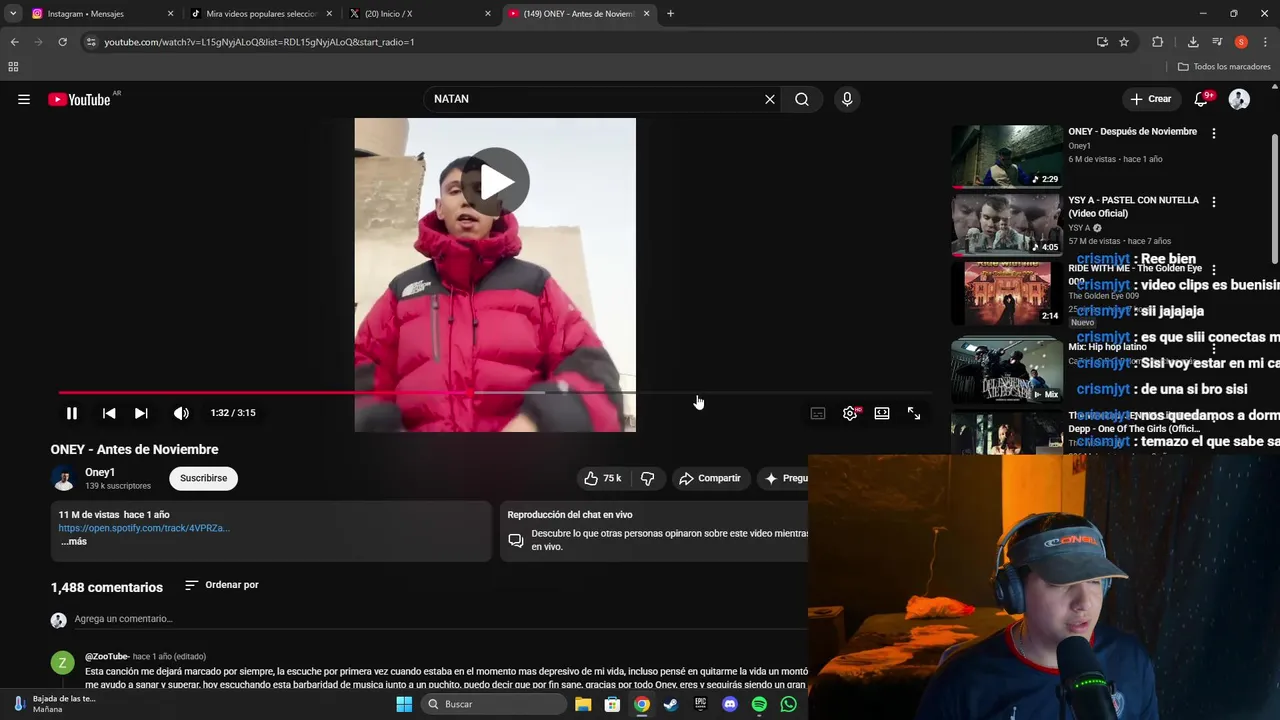Open the Spotify track link in description
1280x720 pixels.
144,528
